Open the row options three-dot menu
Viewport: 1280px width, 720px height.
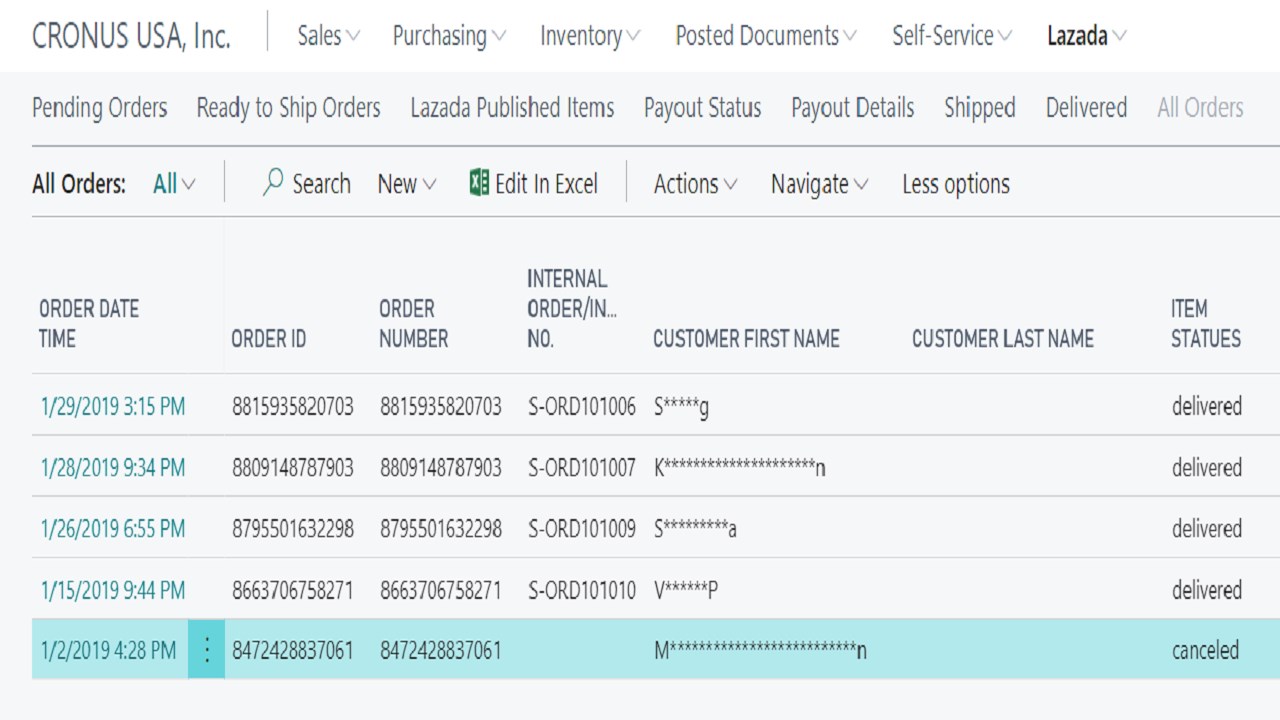(207, 651)
